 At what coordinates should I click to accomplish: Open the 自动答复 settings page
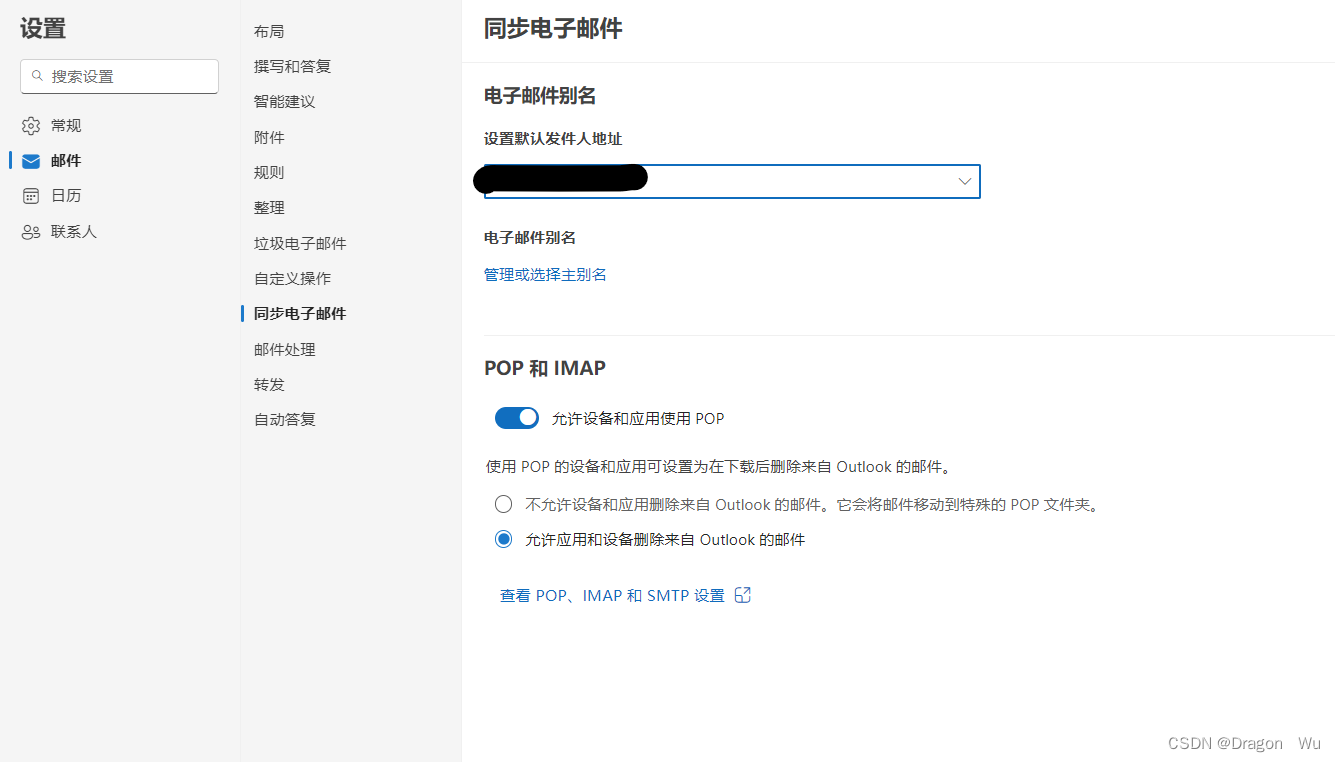click(x=284, y=420)
